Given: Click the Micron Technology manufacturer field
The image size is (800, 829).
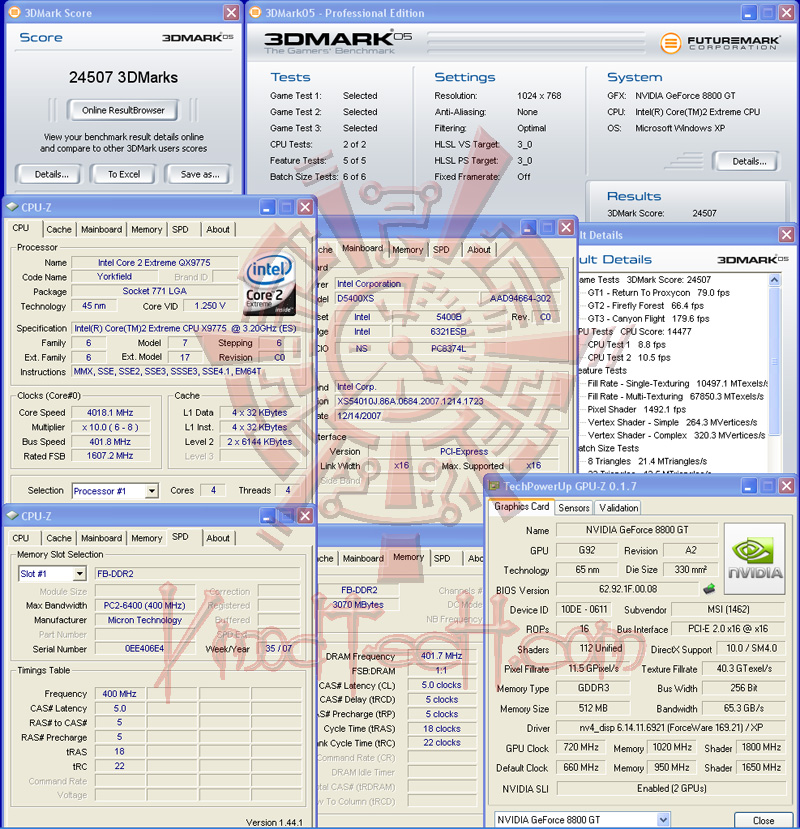Looking at the screenshot, I should point(144,620).
